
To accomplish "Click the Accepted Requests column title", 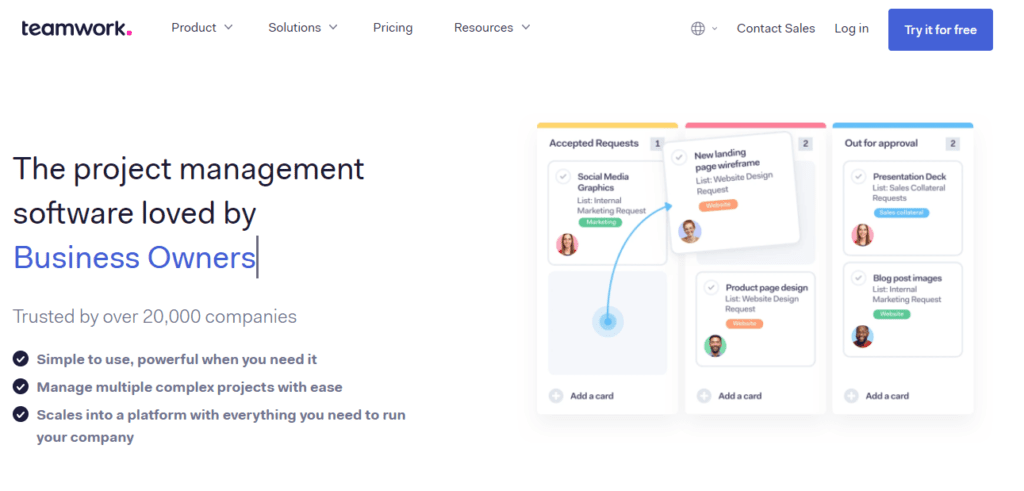I will 594,143.
